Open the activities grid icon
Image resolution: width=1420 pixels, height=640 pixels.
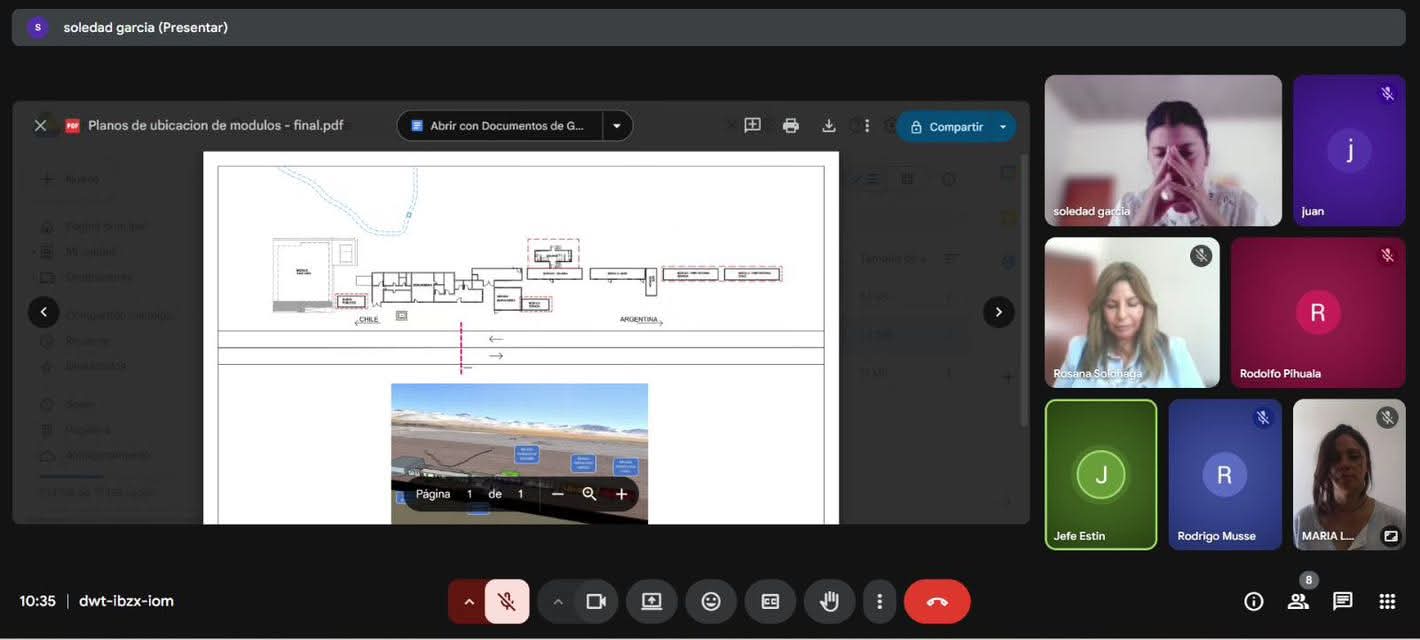click(x=1387, y=601)
